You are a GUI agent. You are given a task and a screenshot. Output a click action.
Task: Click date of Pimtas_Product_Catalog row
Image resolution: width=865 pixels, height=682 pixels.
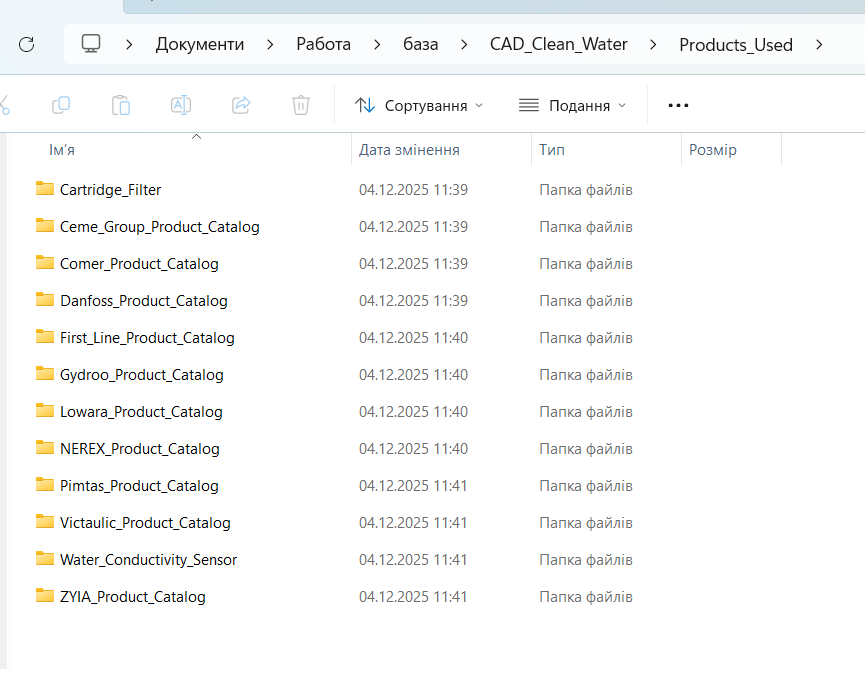(x=413, y=486)
